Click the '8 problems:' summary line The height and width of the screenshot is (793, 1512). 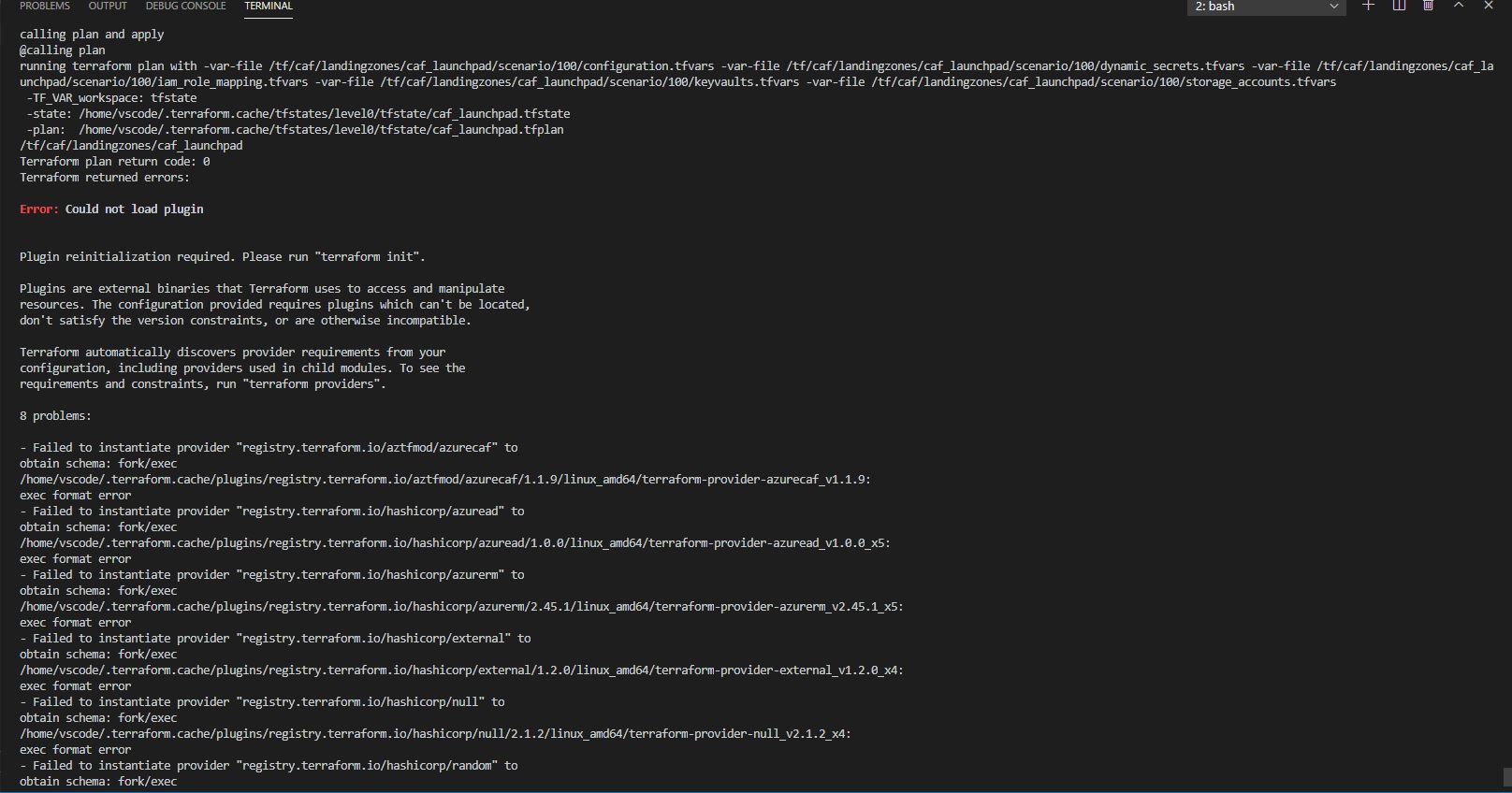54,415
